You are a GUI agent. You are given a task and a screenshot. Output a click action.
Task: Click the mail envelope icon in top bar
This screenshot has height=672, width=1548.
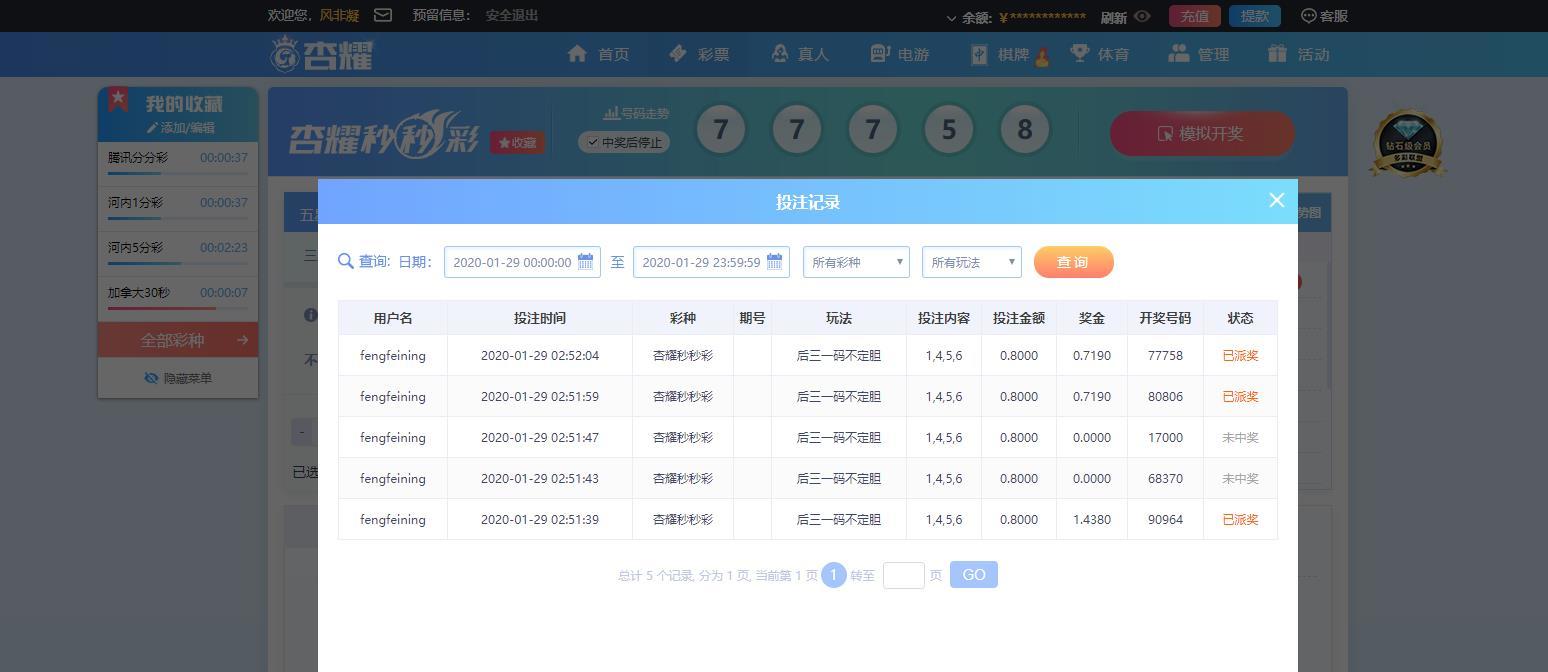tap(382, 15)
